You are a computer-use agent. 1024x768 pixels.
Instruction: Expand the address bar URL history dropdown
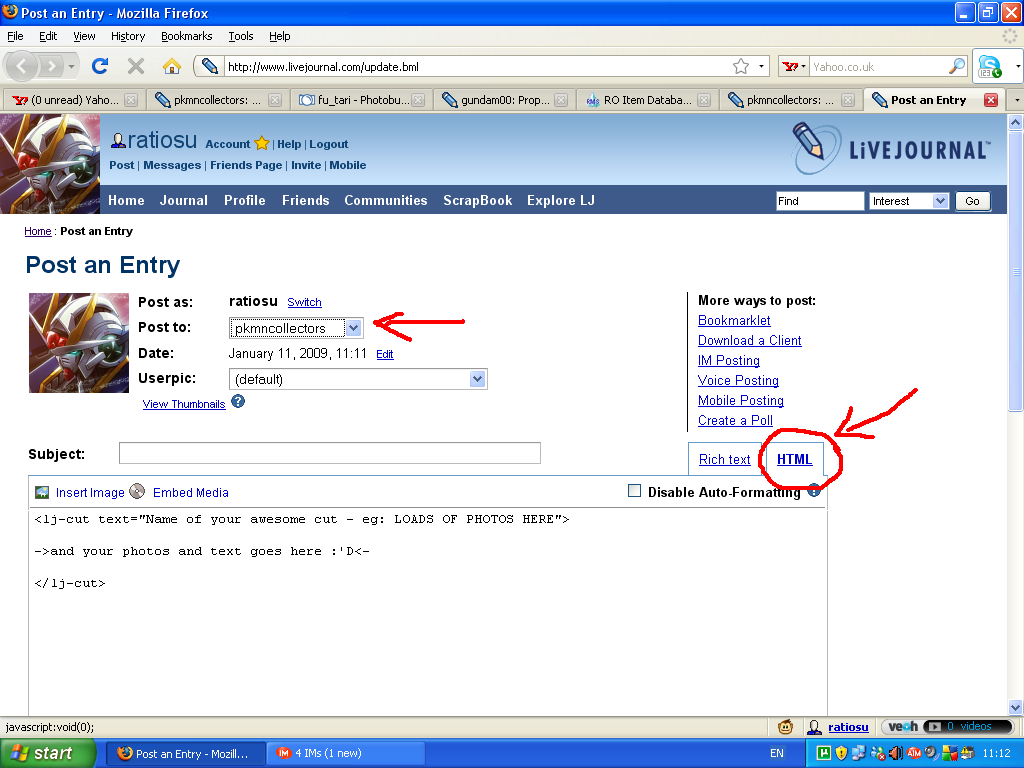click(x=761, y=66)
